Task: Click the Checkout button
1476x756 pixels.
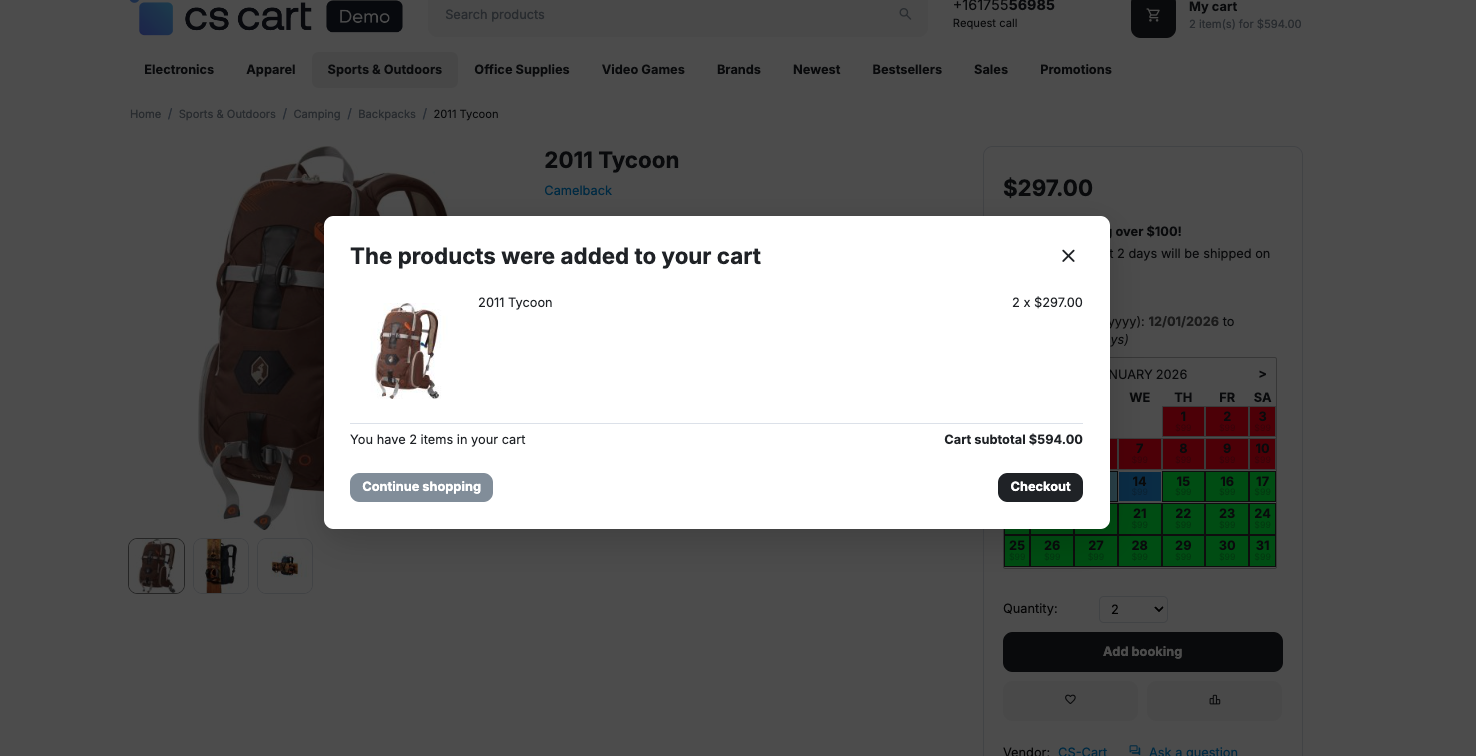Action: [x=1040, y=487]
